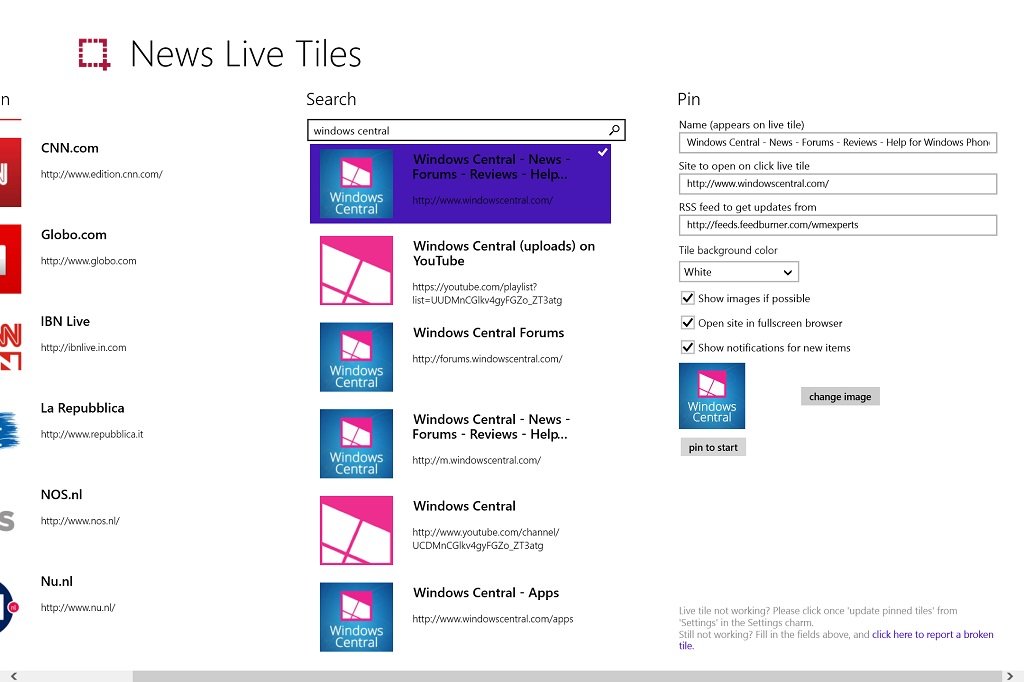The width and height of the screenshot is (1024, 682).
Task: Click the IBN Live logo icon
Action: pos(10,346)
